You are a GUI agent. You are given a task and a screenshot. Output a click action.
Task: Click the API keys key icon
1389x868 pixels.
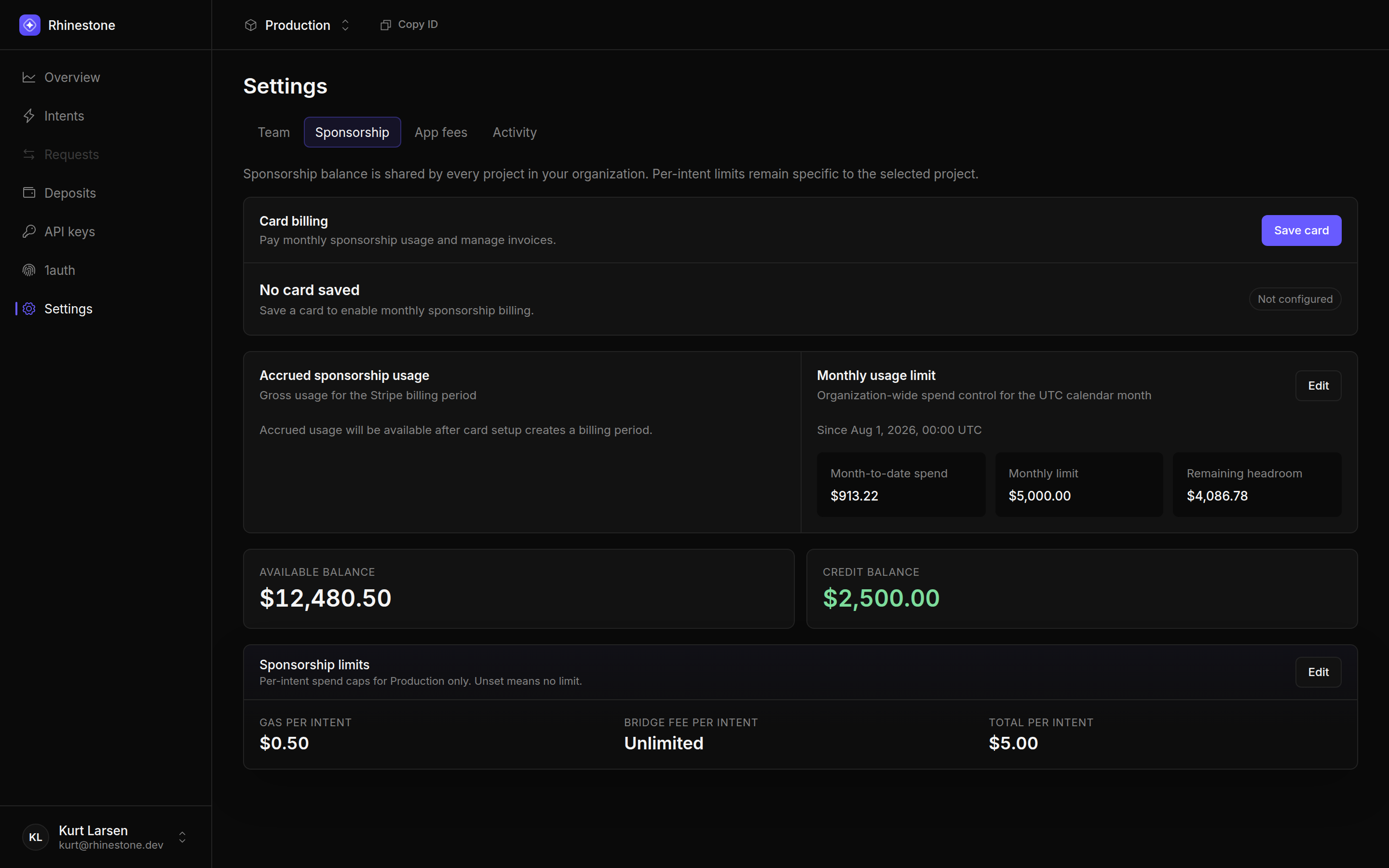pos(29,231)
